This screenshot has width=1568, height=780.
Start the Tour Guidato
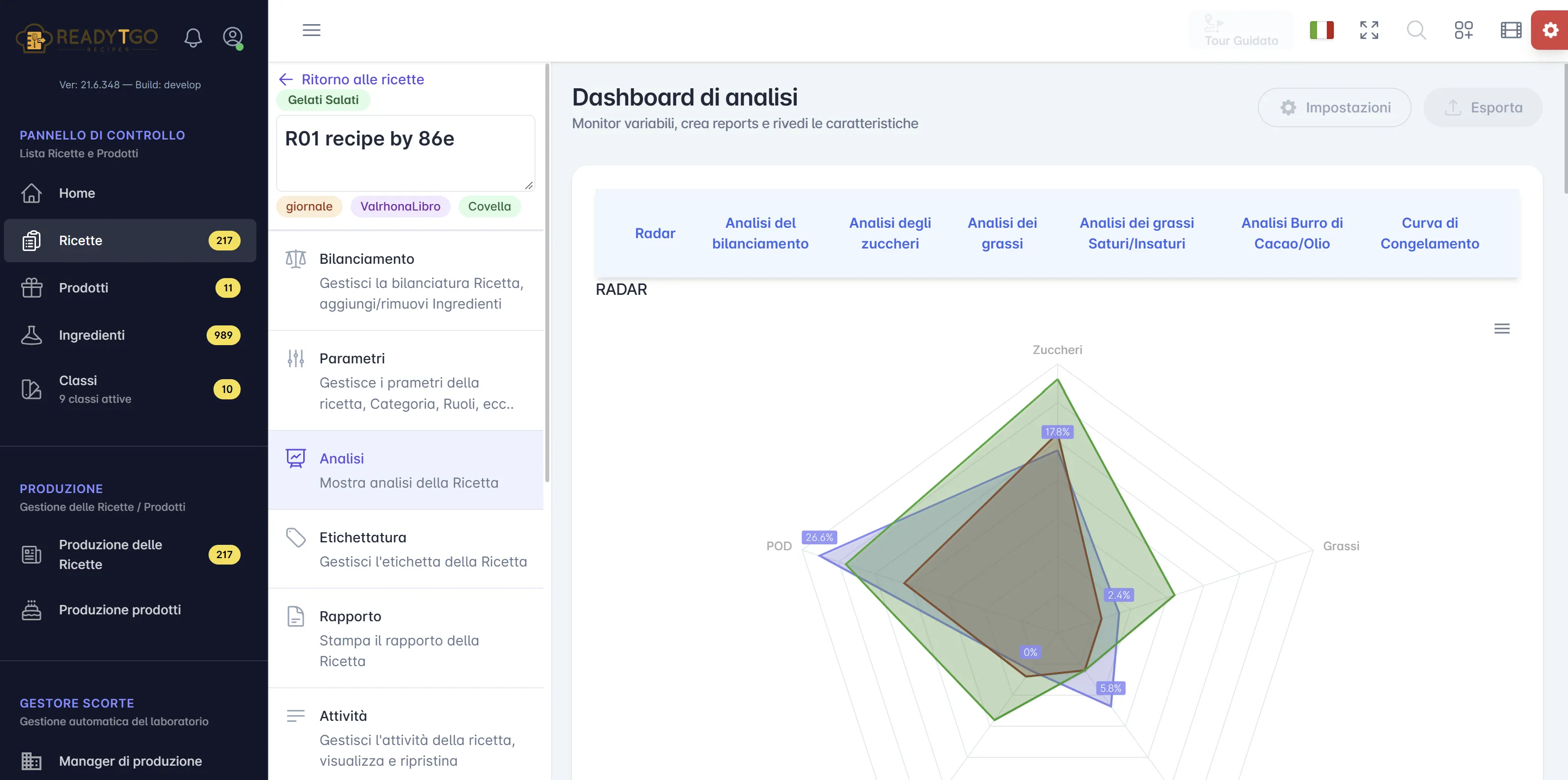click(x=1241, y=30)
